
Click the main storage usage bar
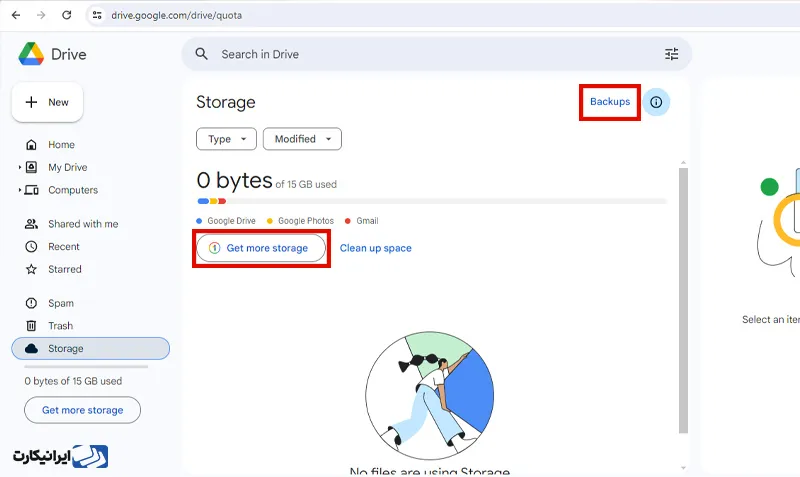(432, 201)
